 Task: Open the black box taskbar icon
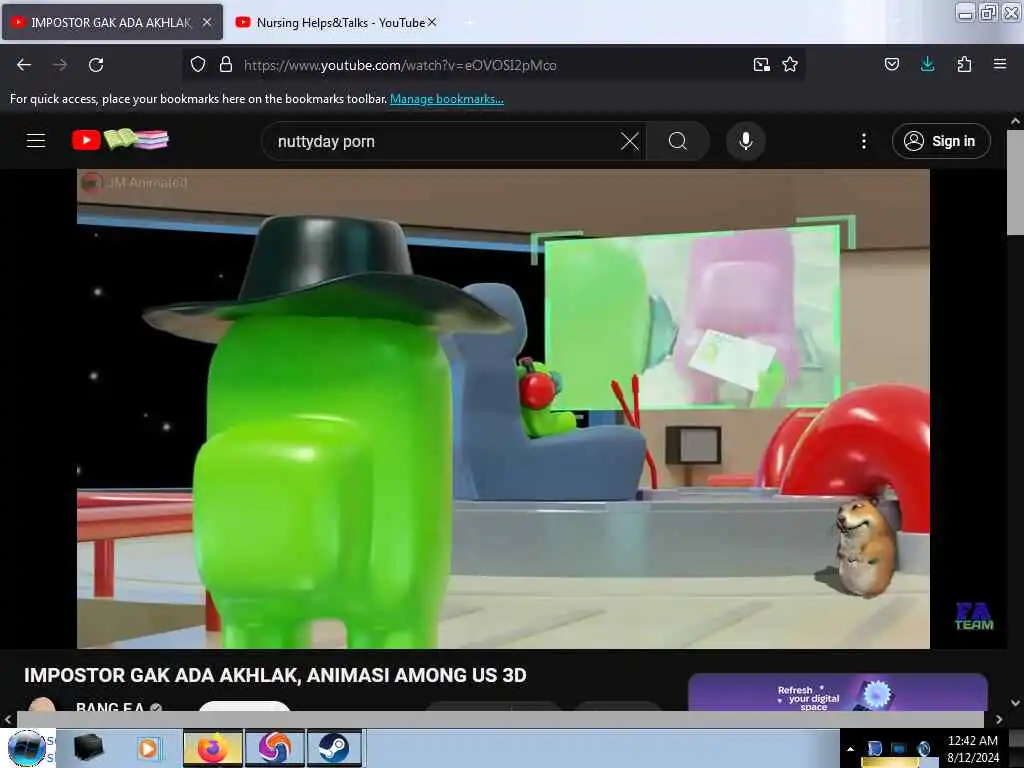click(89, 748)
